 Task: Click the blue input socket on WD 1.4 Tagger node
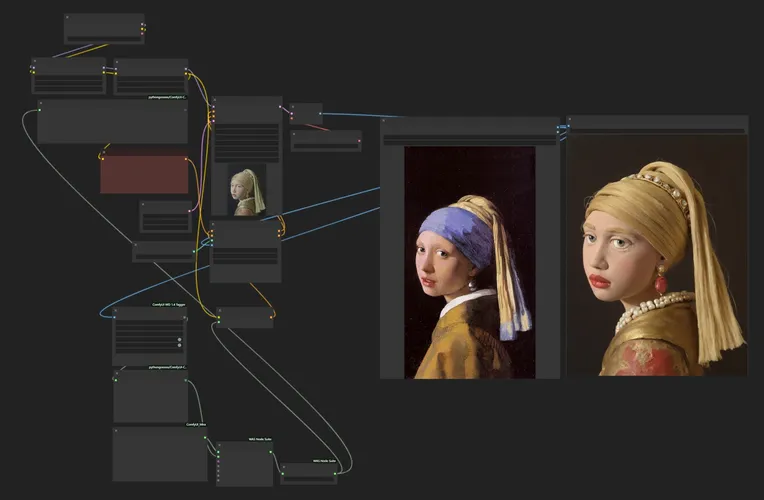click(x=115, y=319)
